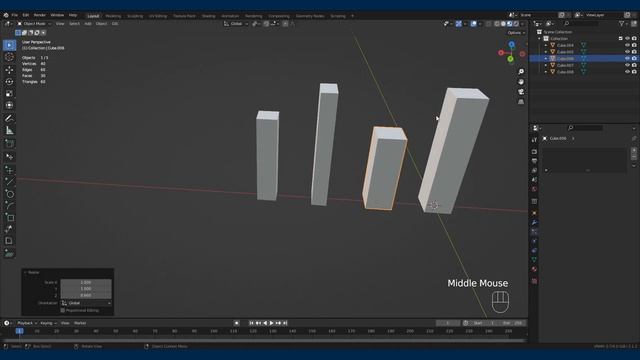Open the Modifiers wrench properties tab

point(534,223)
